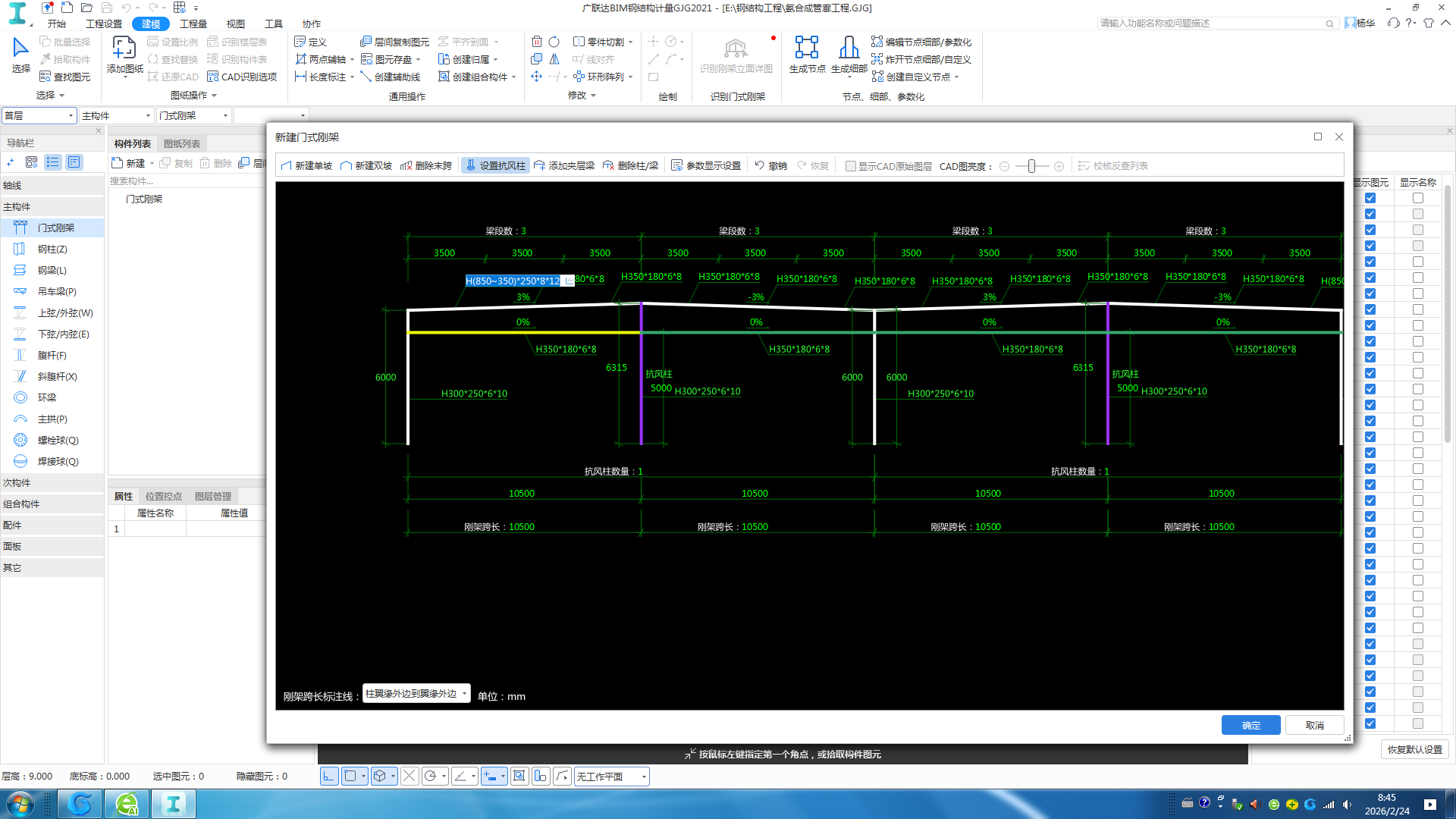Check first 显示名称 checkbox
Viewport: 1456px width, 819px height.
pos(1417,198)
